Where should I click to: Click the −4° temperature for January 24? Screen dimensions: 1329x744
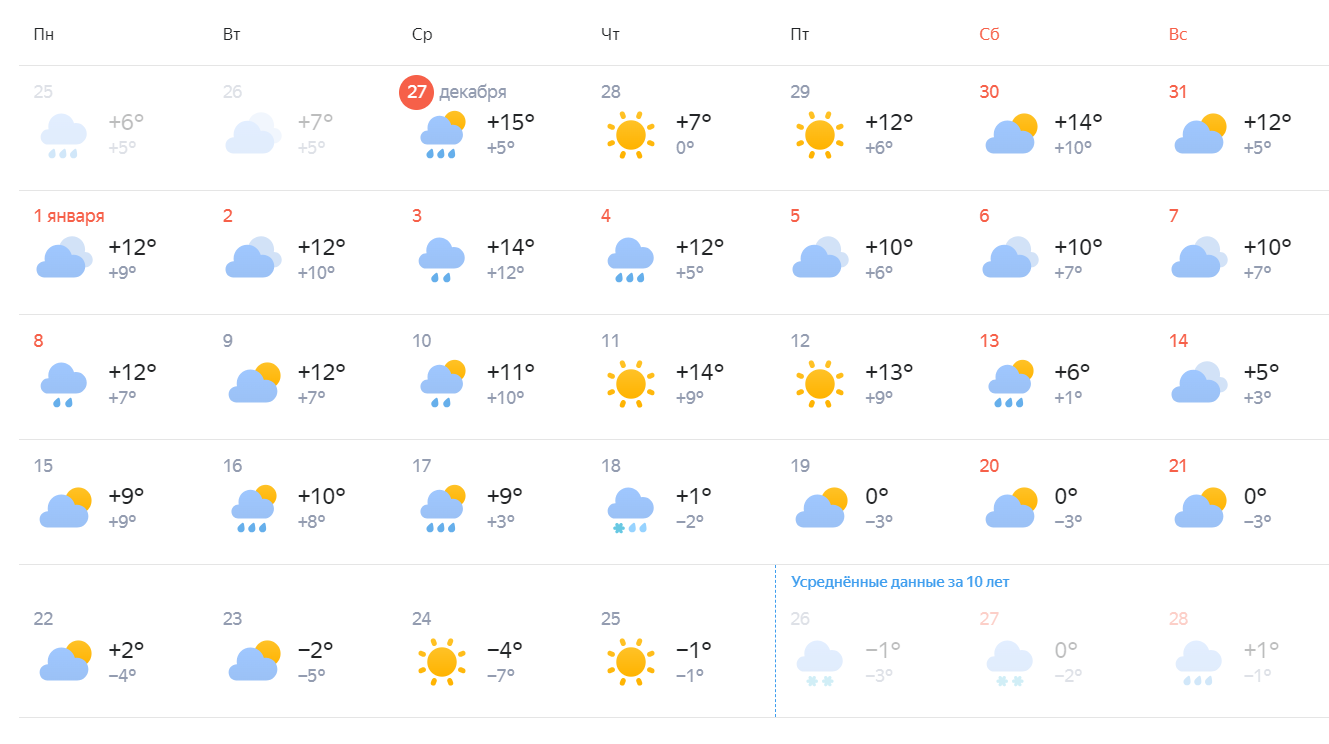tap(505, 649)
